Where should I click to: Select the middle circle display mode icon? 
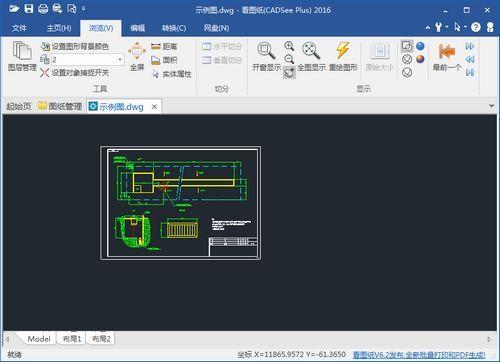[x=407, y=59]
